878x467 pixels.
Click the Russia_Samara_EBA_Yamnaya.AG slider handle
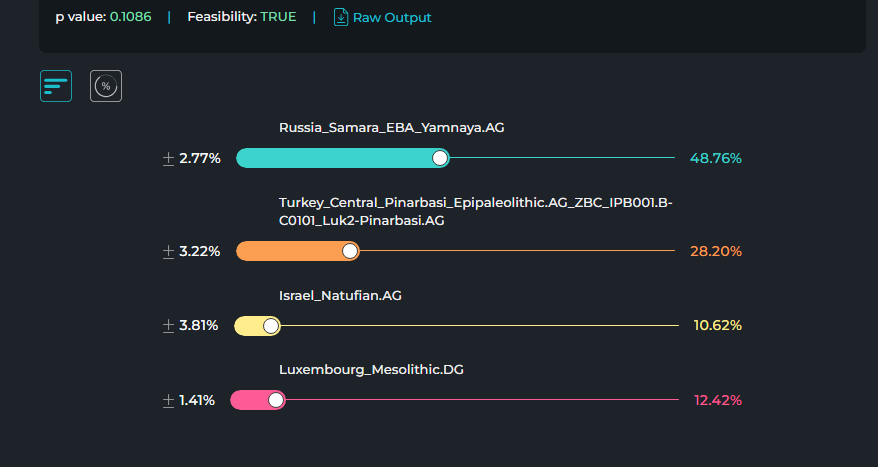click(440, 158)
